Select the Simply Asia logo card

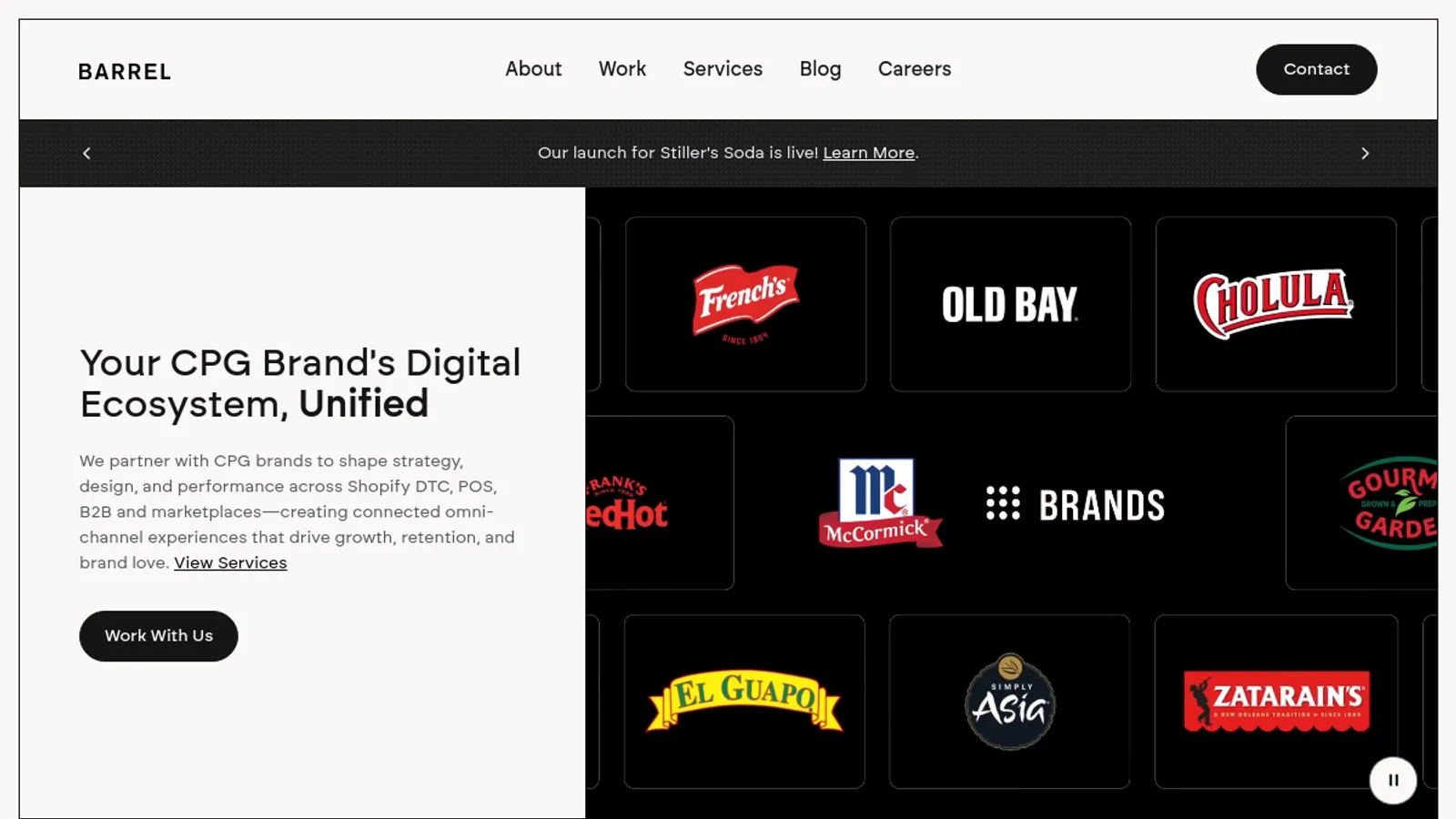[1009, 702]
